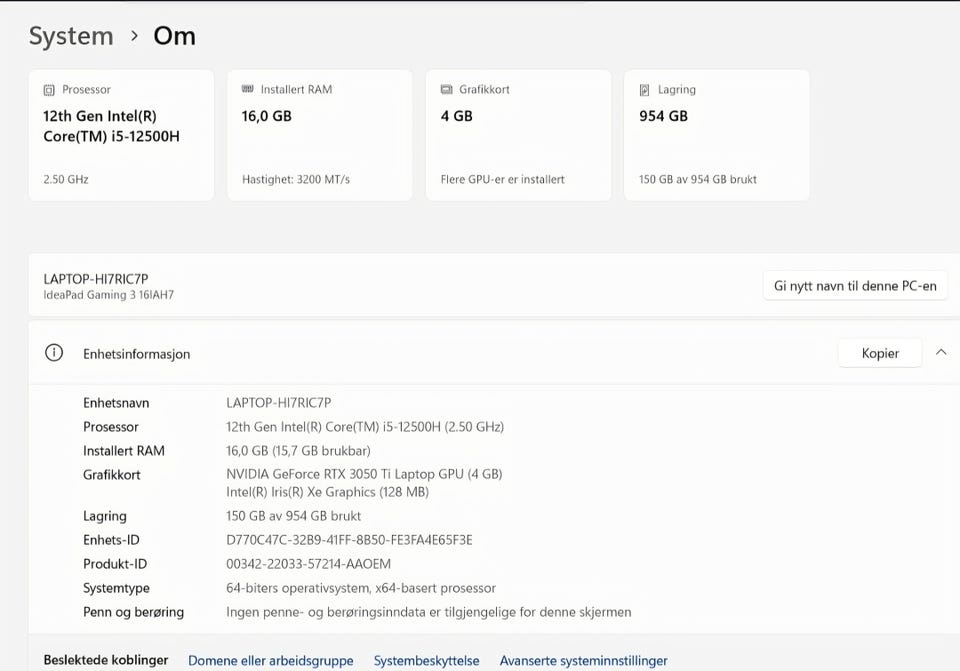This screenshot has width=960, height=671.
Task: Click the Lagring storage icon
Action: point(645,90)
